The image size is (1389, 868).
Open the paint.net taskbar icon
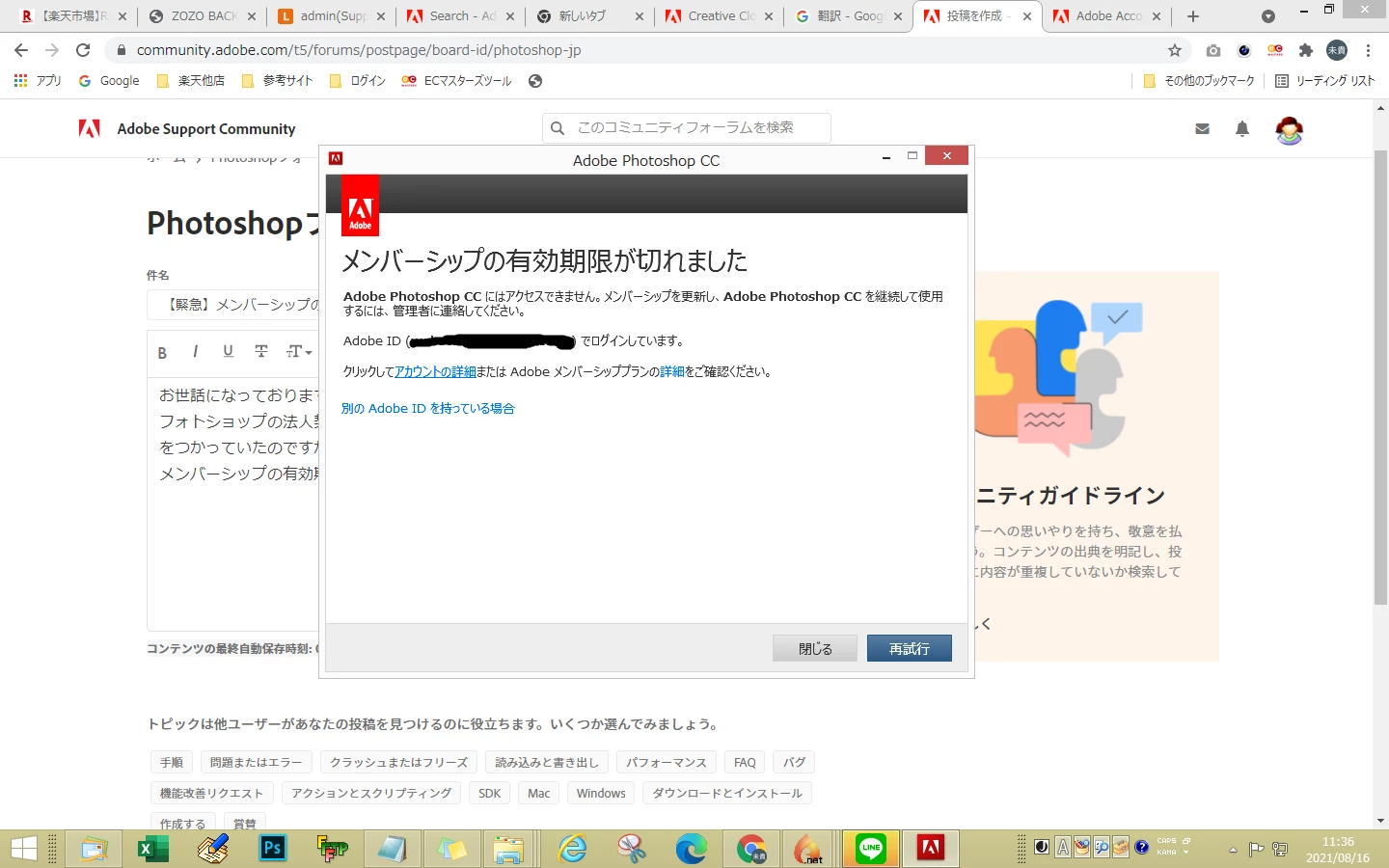808,849
